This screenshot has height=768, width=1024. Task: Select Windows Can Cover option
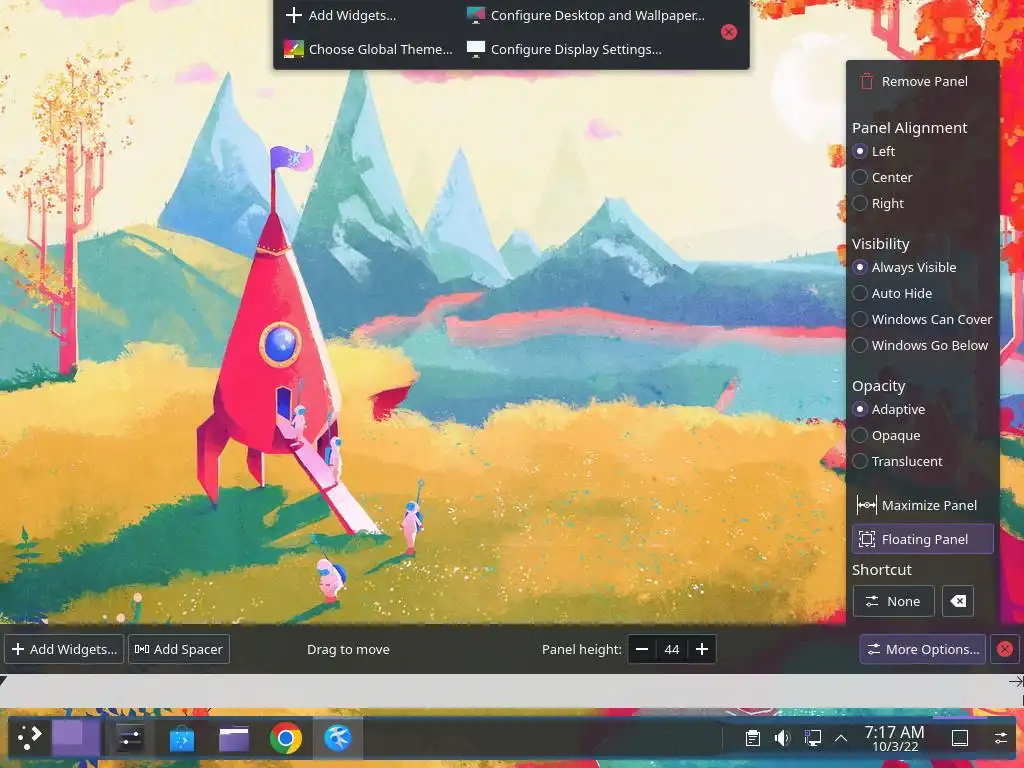coord(922,319)
